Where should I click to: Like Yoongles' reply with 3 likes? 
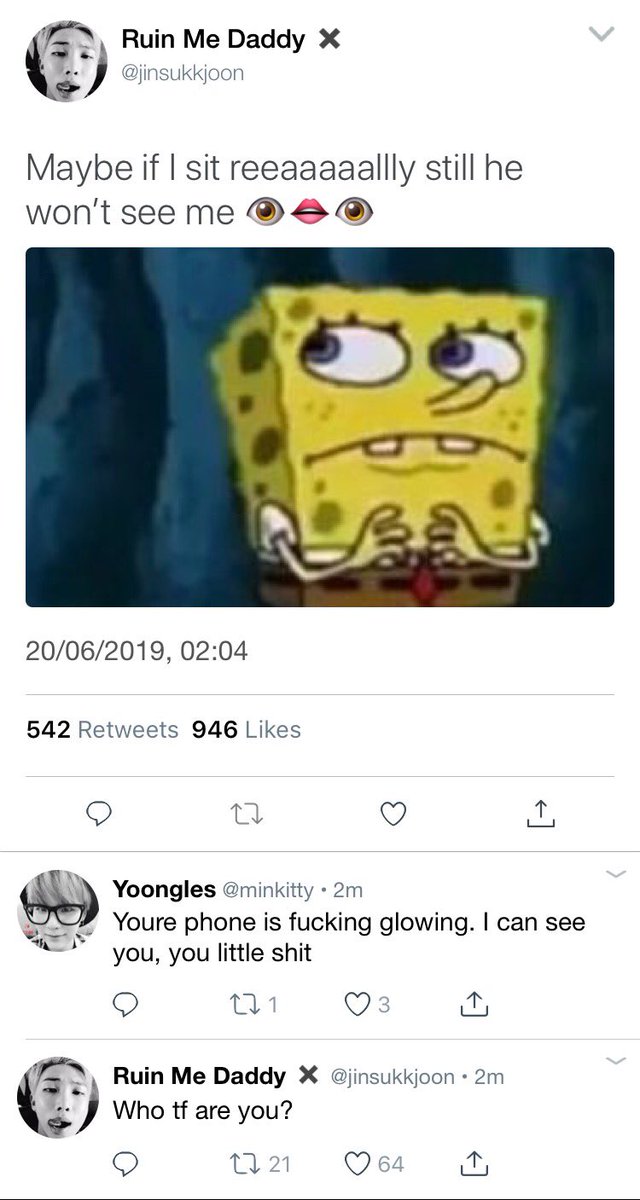pos(365,1003)
